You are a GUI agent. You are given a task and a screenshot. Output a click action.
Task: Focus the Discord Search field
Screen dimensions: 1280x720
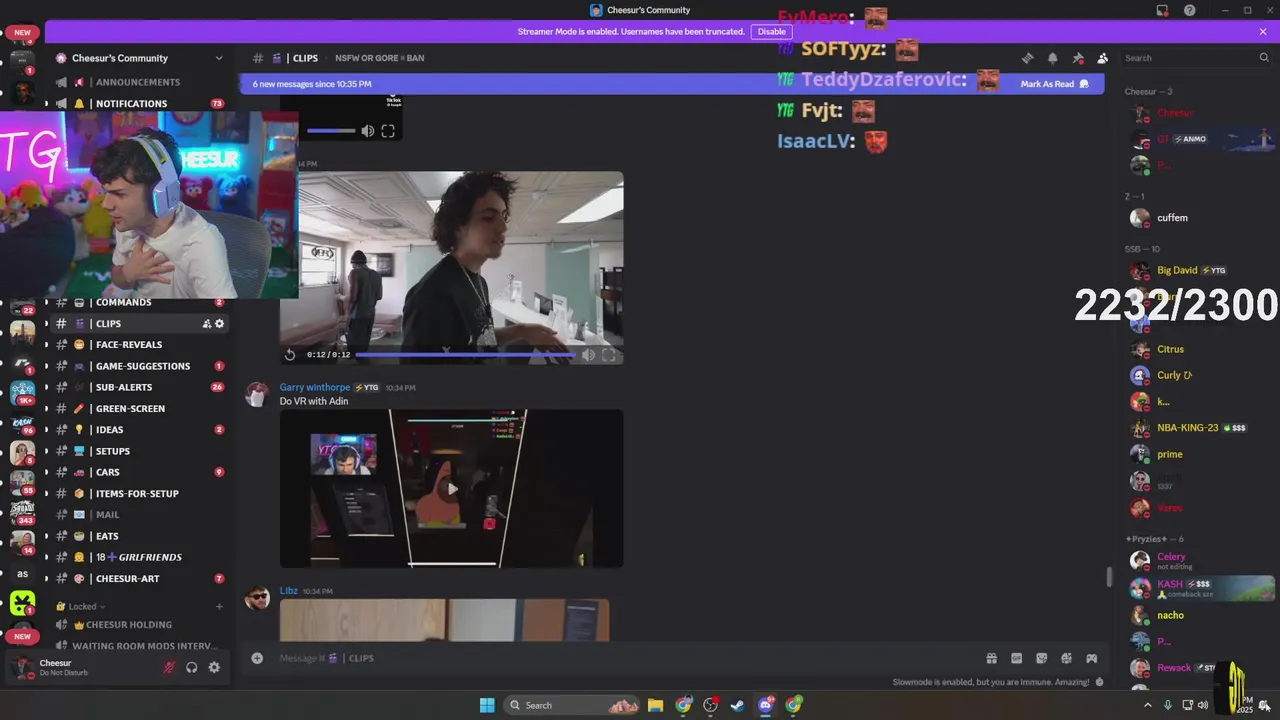tap(1196, 58)
